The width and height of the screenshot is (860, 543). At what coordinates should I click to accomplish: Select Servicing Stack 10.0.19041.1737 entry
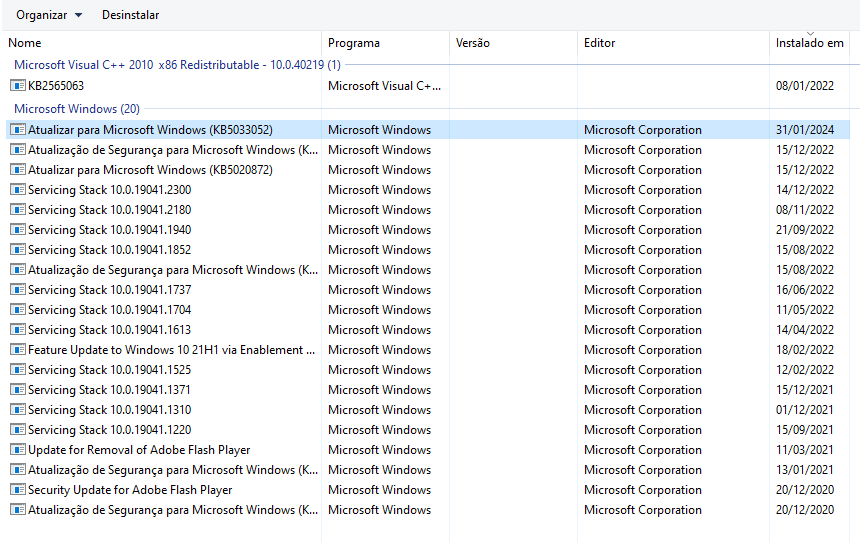110,290
